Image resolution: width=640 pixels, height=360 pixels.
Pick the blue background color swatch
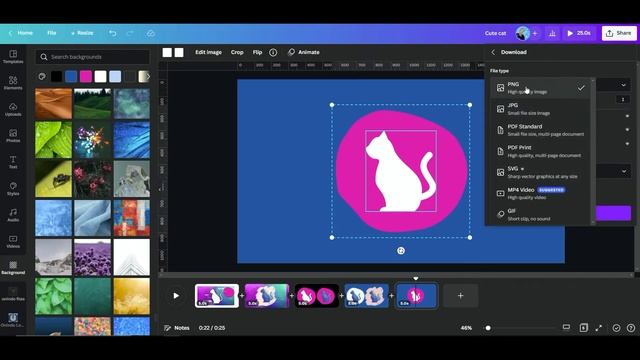pyautogui.click(x=71, y=76)
